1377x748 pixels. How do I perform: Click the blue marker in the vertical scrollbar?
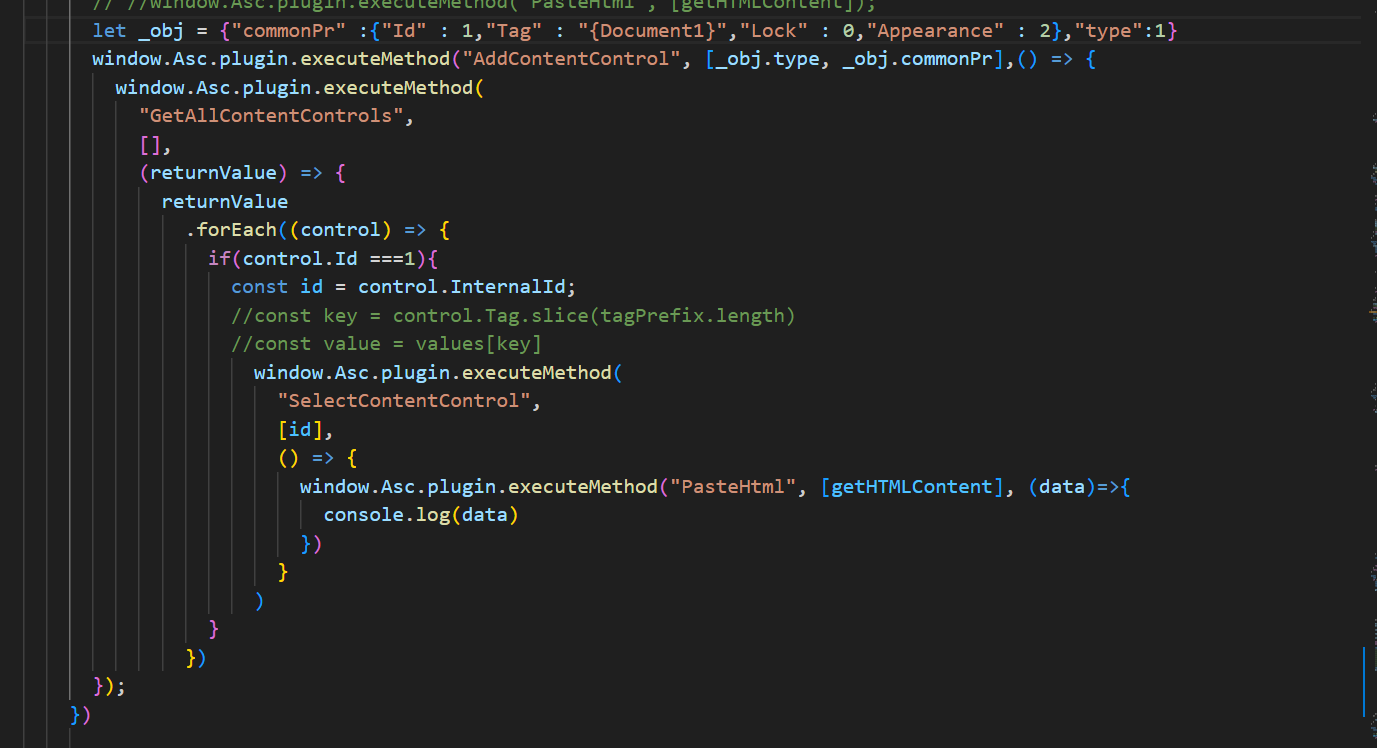(x=1364, y=682)
